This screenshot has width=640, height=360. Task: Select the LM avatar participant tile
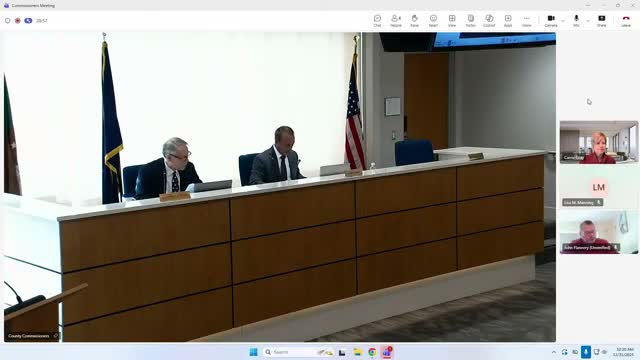(x=599, y=187)
